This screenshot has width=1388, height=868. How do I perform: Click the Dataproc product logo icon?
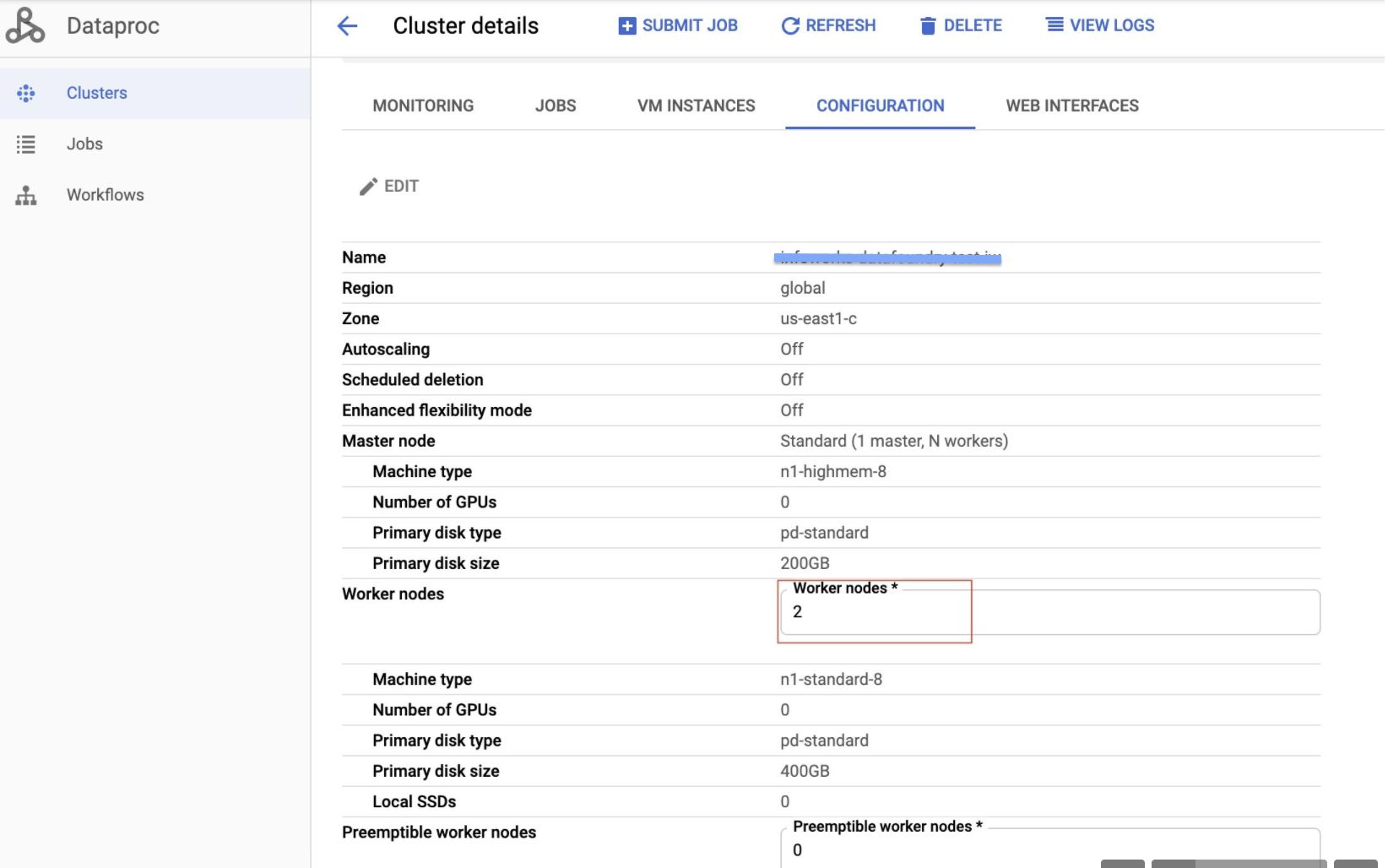24,25
